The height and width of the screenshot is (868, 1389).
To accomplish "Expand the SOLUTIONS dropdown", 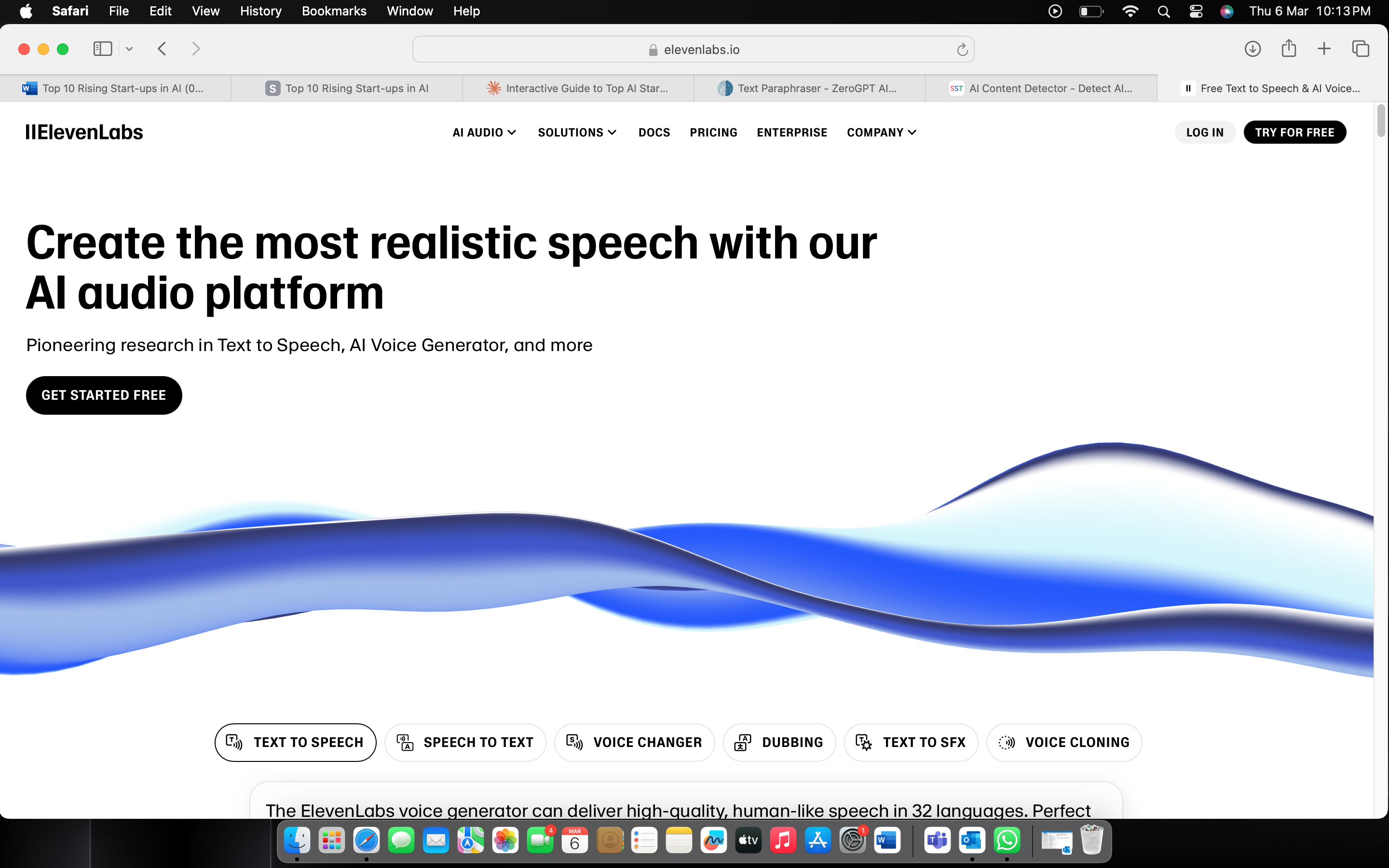I will pyautogui.click(x=577, y=133).
